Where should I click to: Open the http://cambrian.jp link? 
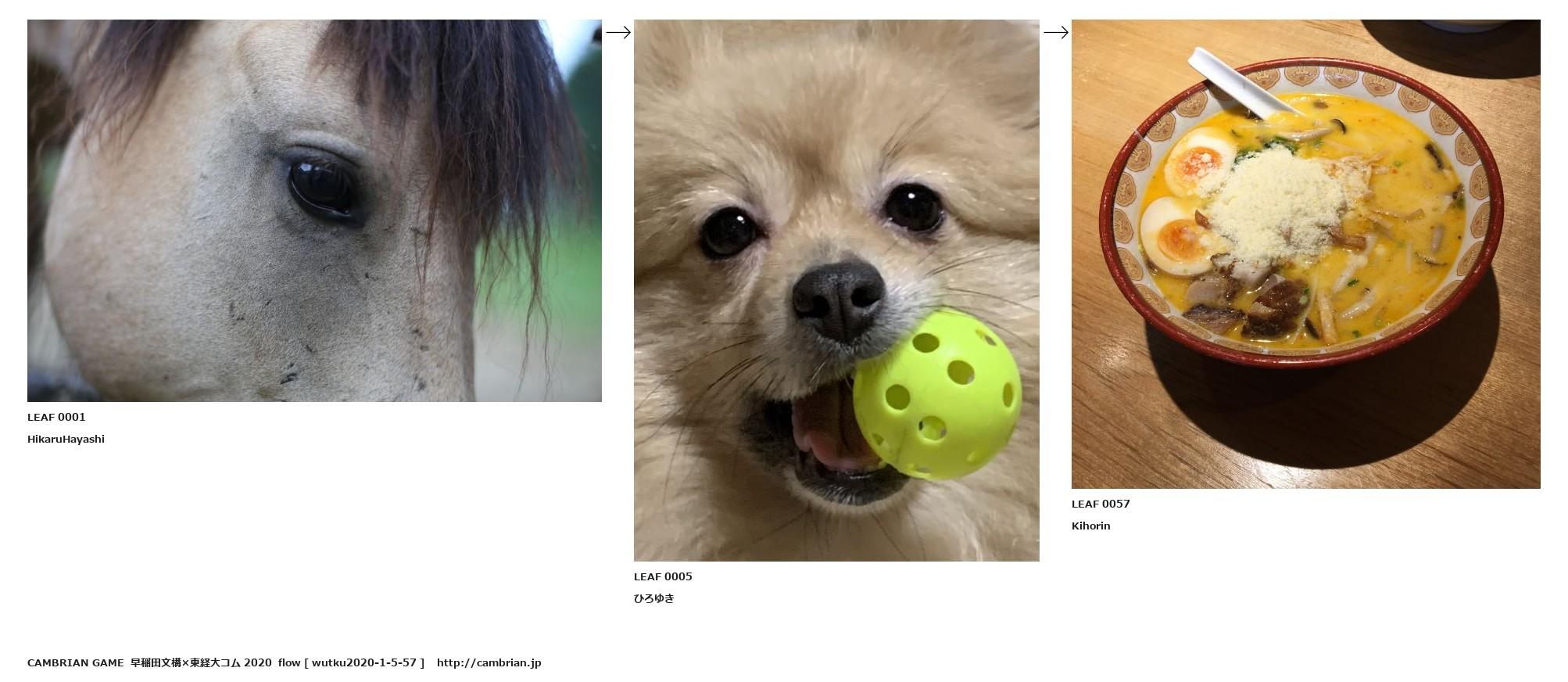[x=489, y=662]
